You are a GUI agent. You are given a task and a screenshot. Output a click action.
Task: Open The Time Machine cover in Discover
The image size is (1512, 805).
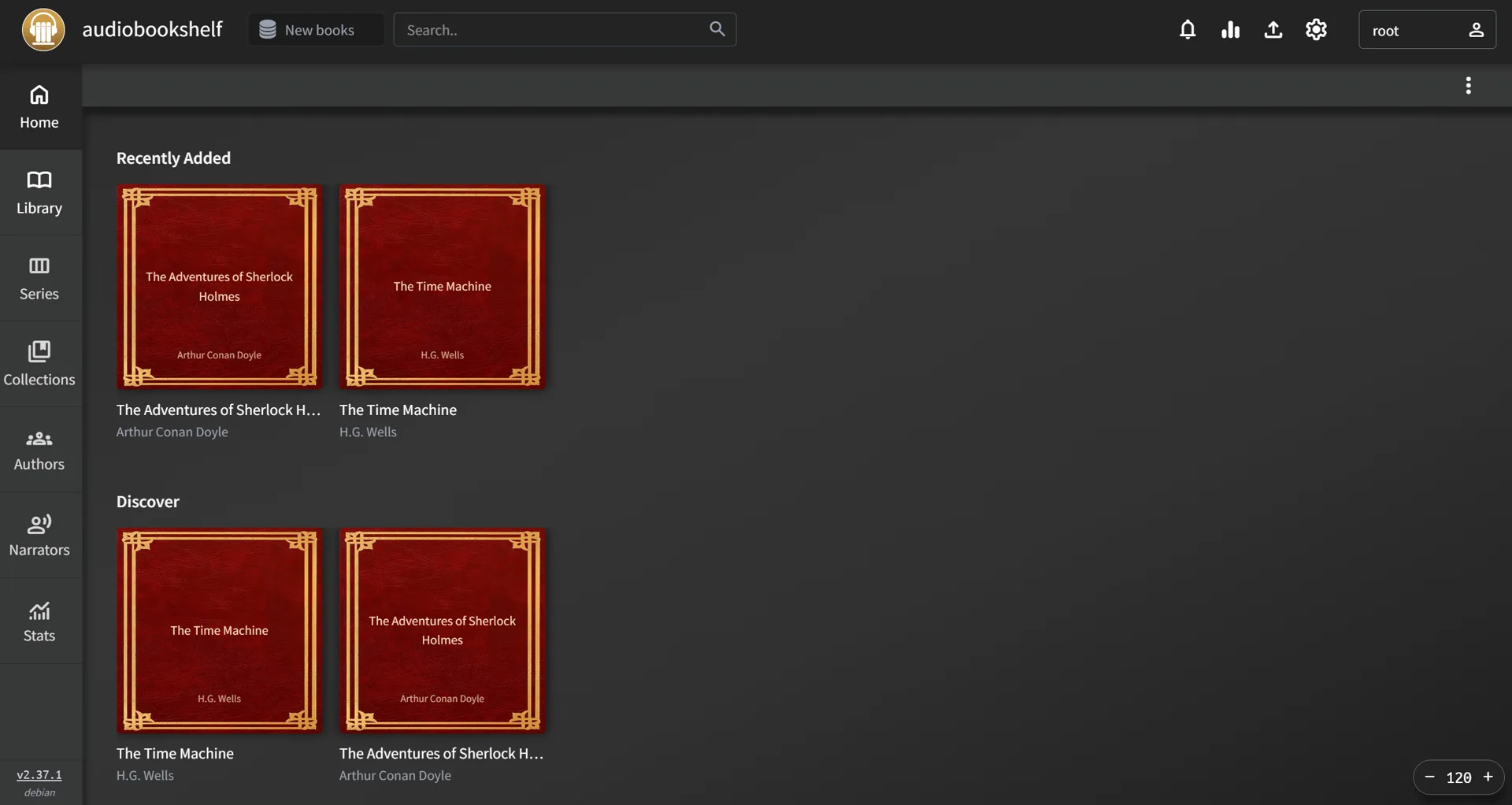click(220, 630)
